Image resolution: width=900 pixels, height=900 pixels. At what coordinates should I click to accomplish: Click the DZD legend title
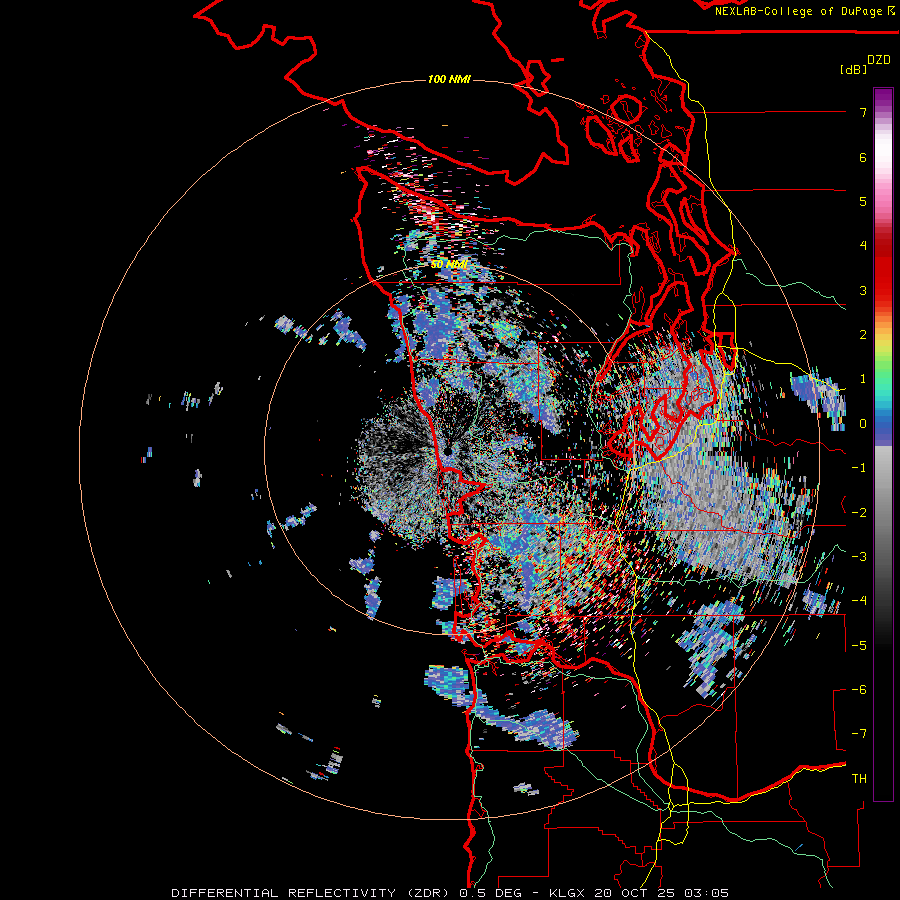[x=879, y=60]
